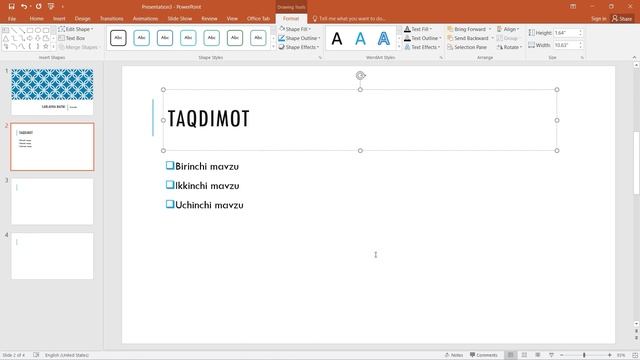Open the Customize Quick Access Toolbar arrow
This screenshot has height=360, width=640.
pyautogui.click(x=62, y=7)
